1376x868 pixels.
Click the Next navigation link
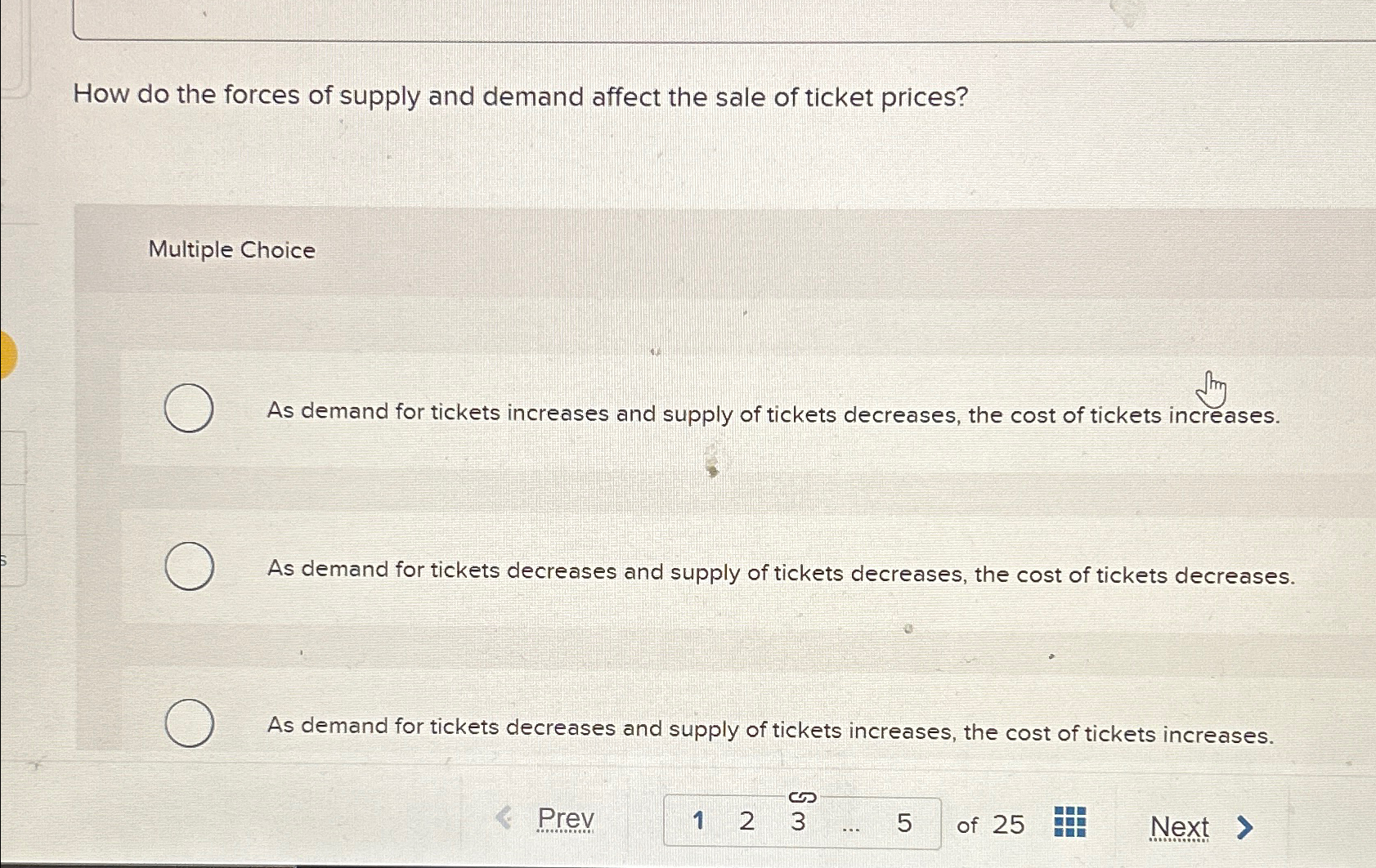(x=1180, y=826)
